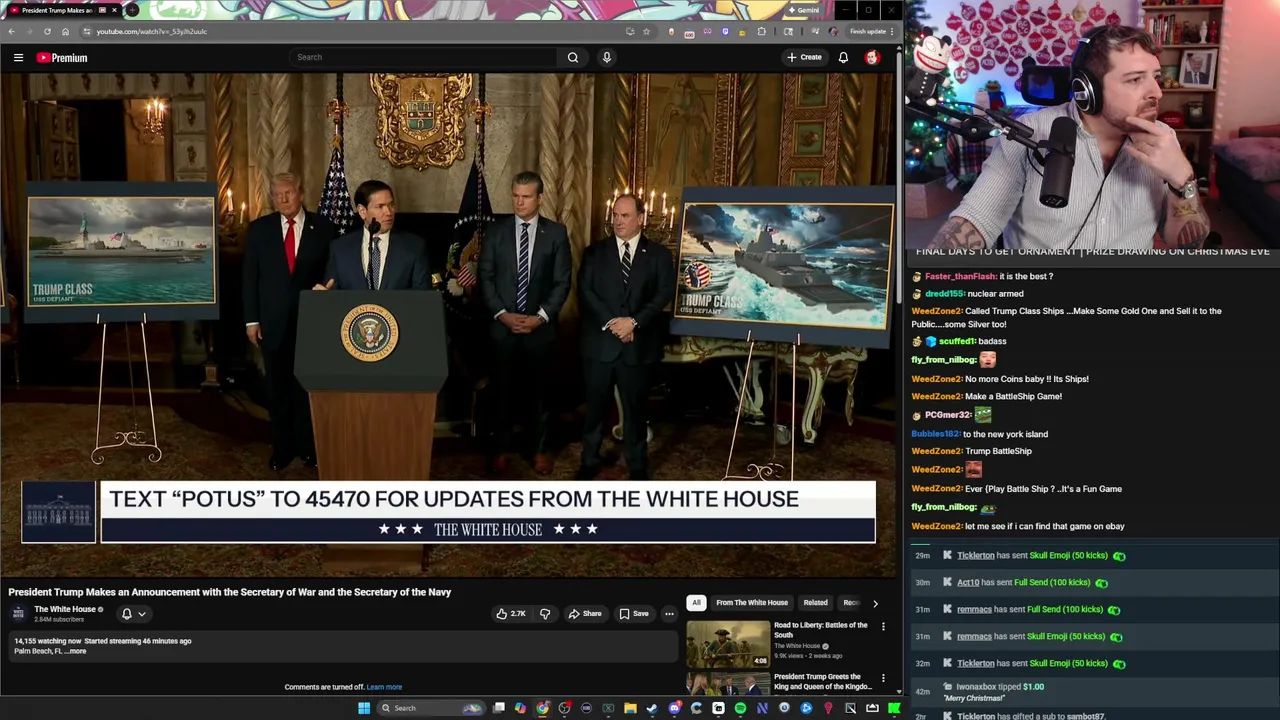This screenshot has width=1280, height=720.
Task: Click the video title text
Action: 229,592
